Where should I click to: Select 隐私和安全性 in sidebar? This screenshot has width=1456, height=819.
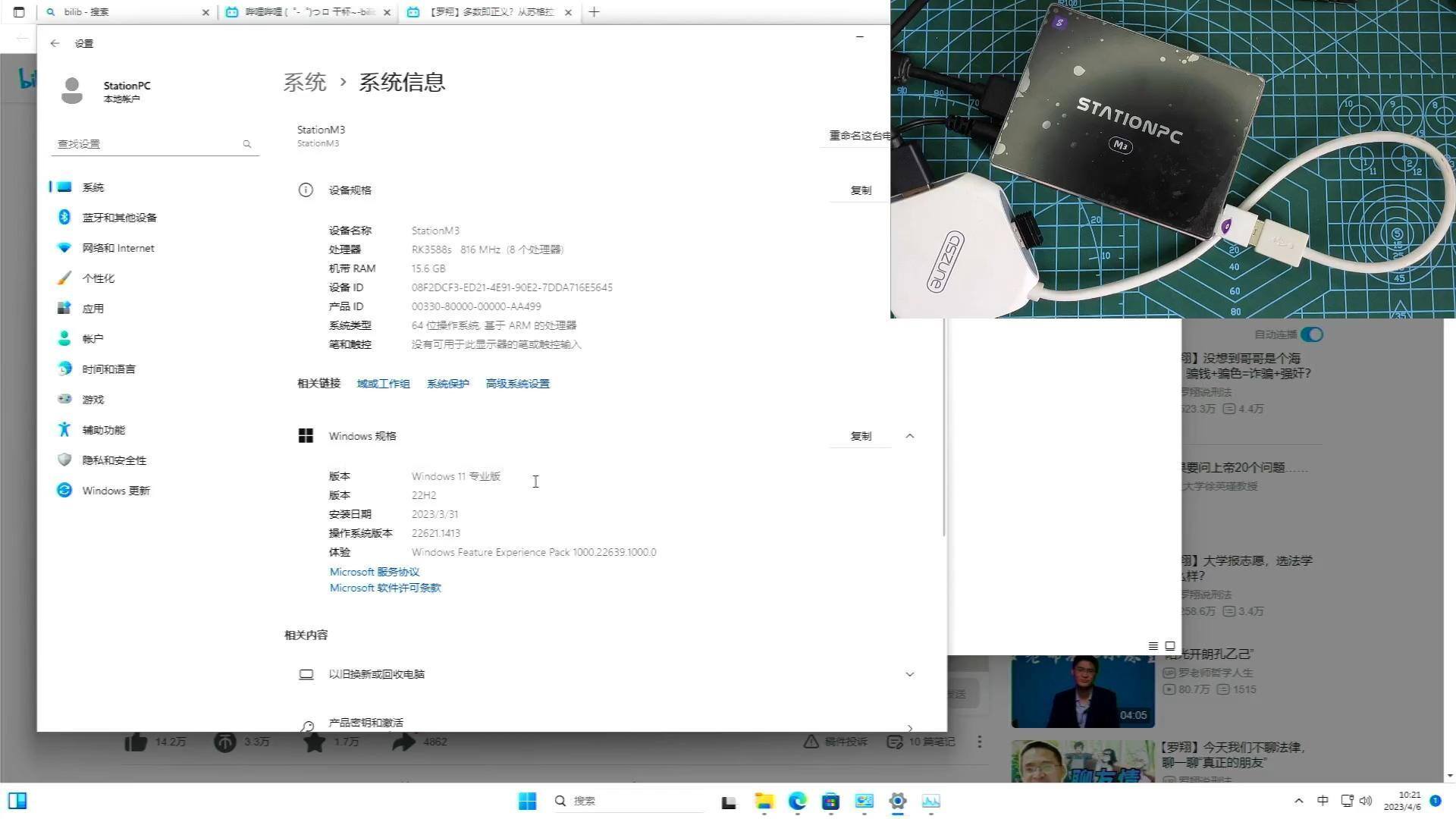(155, 460)
